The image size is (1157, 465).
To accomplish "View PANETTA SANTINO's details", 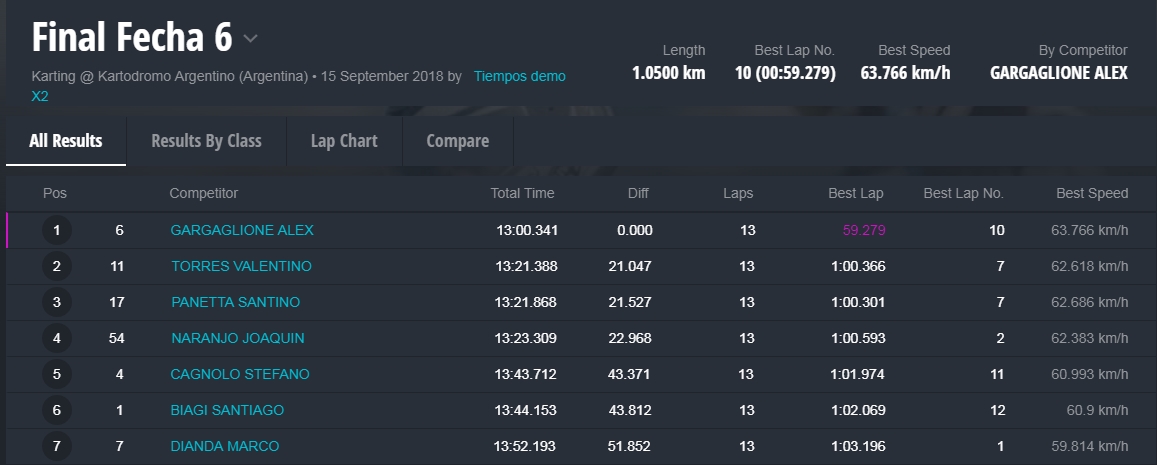I will point(235,302).
